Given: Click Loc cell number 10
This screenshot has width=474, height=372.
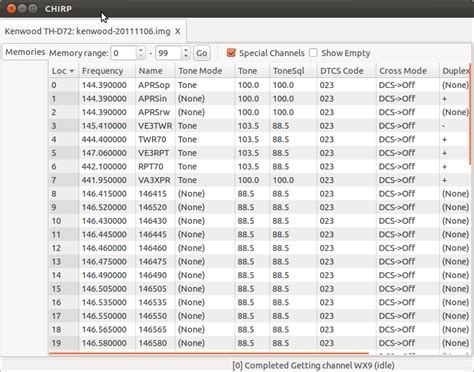Looking at the screenshot, I should point(63,221).
